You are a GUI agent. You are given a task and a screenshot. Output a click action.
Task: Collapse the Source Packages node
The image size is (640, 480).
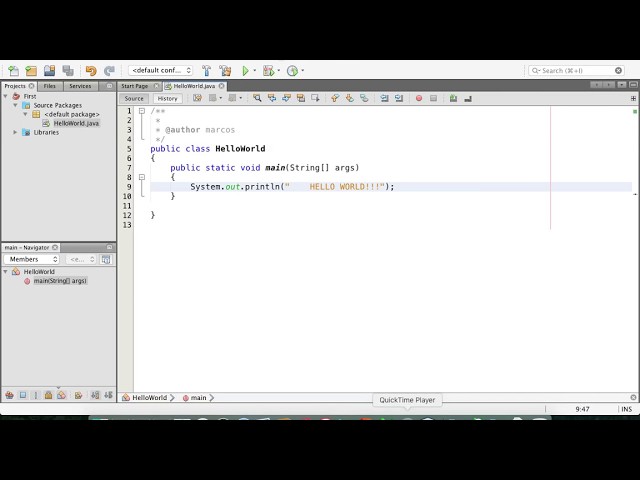click(x=16, y=105)
